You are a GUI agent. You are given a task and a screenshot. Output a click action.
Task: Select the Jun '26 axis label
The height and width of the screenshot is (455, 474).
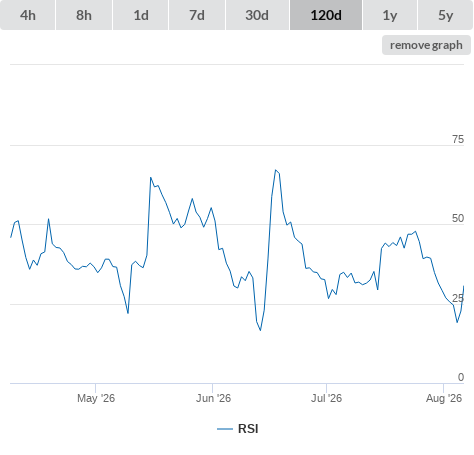point(213,398)
